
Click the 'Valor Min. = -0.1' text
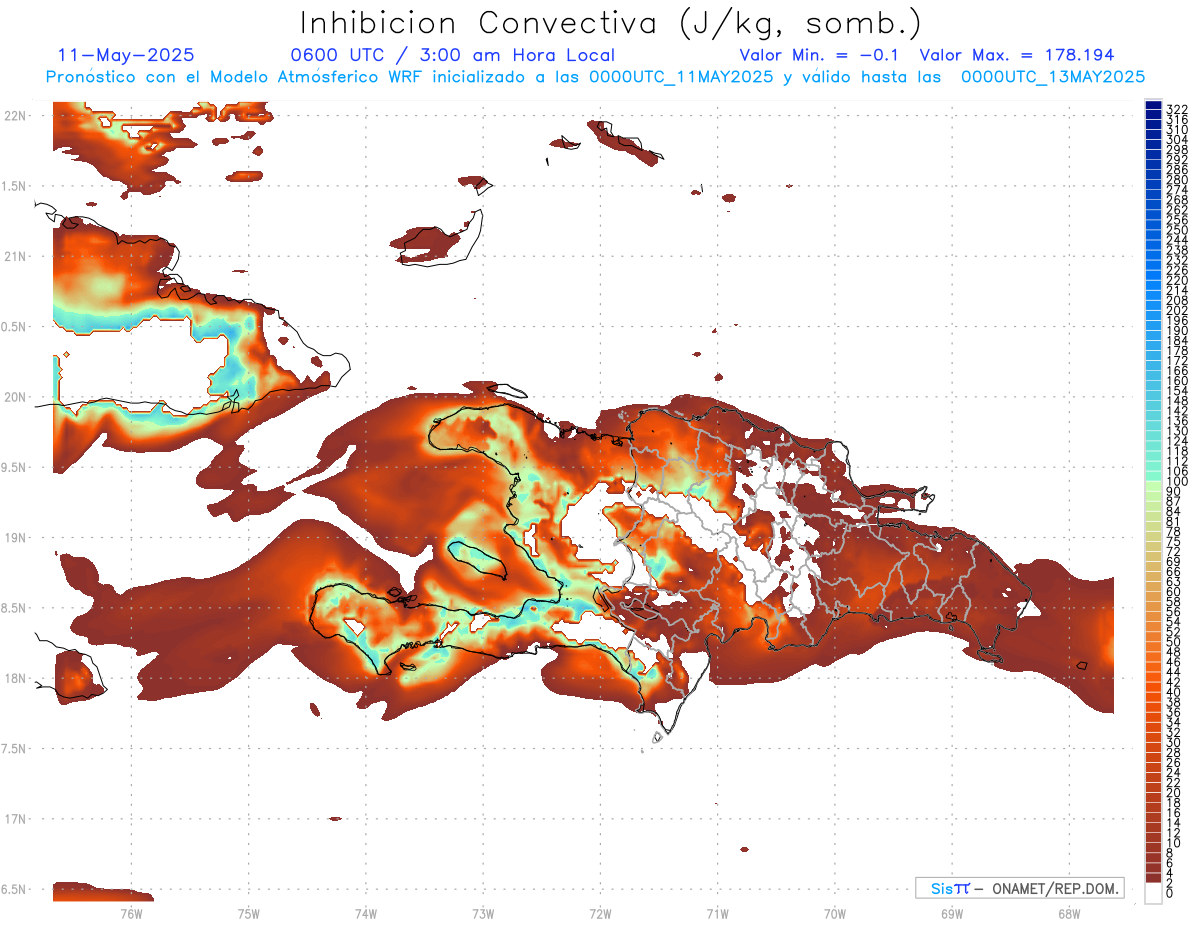pos(820,55)
